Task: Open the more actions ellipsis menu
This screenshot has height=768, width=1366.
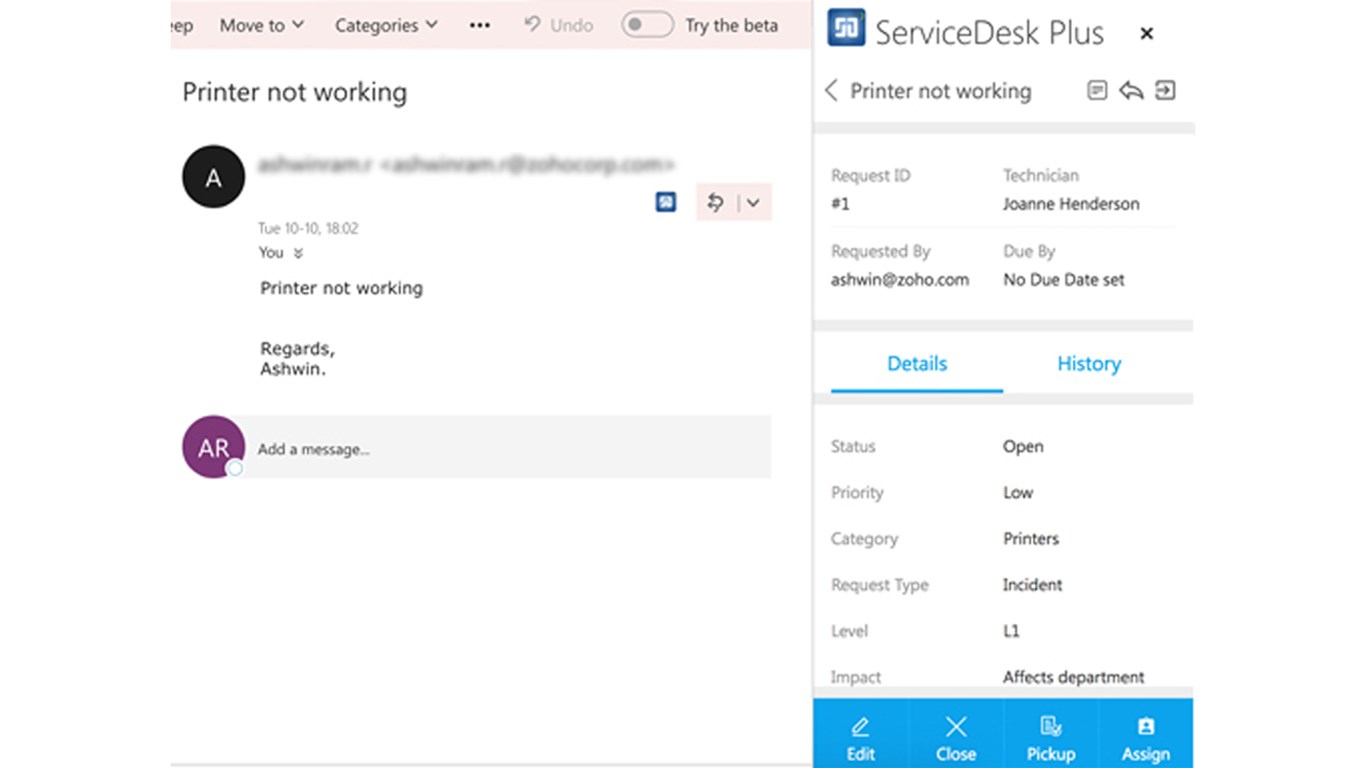Action: [x=480, y=25]
